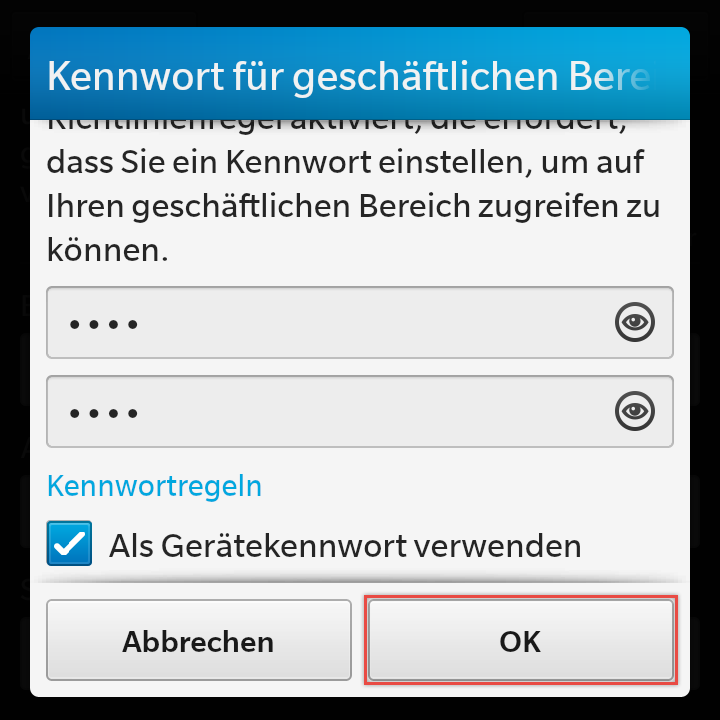Click the blue header bar's faded right end
The image size is (720, 720).
click(x=666, y=73)
